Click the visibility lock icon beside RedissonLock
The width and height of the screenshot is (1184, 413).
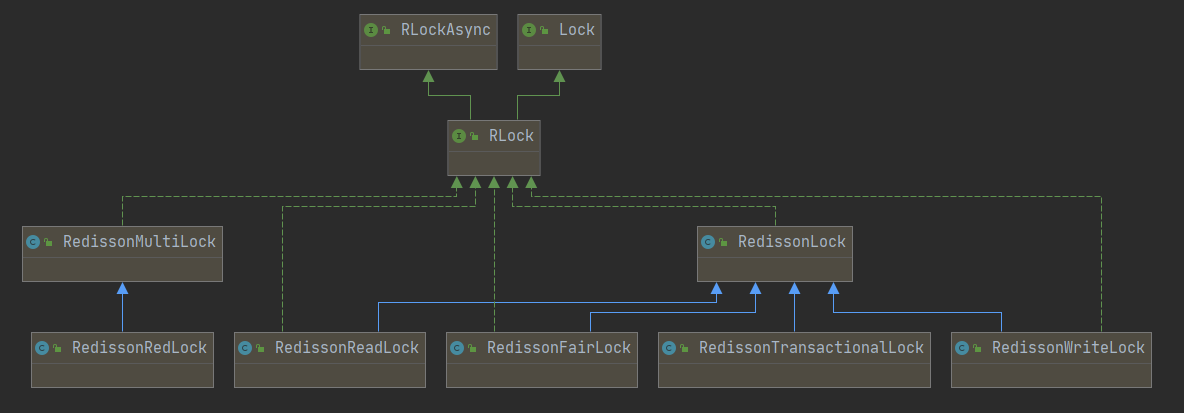pyautogui.click(x=723, y=242)
